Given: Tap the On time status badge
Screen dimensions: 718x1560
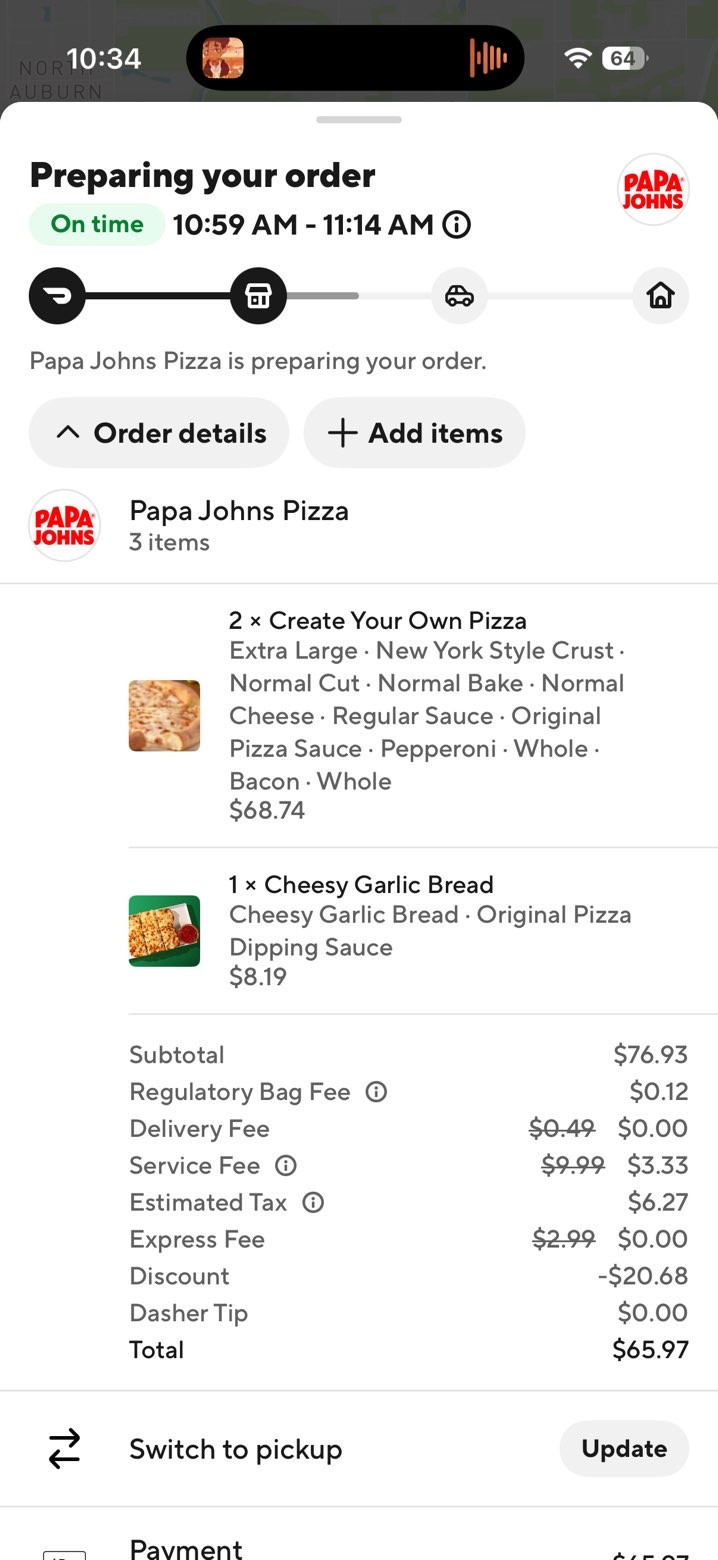Looking at the screenshot, I should tap(97, 224).
